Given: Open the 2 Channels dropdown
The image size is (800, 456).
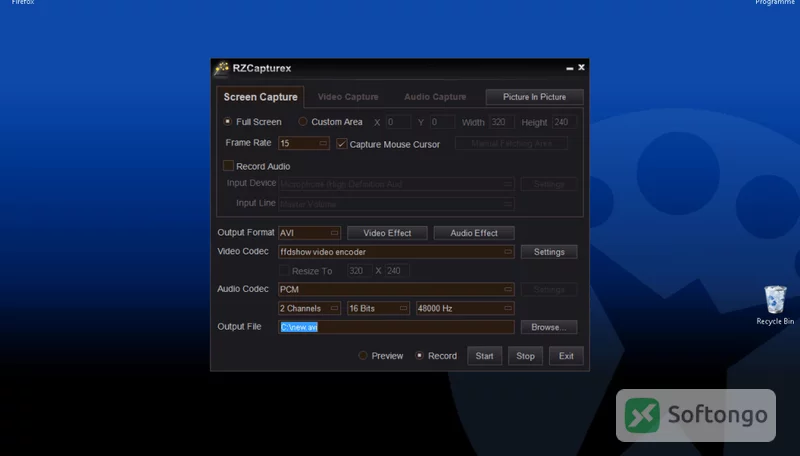Looking at the screenshot, I should pos(309,308).
